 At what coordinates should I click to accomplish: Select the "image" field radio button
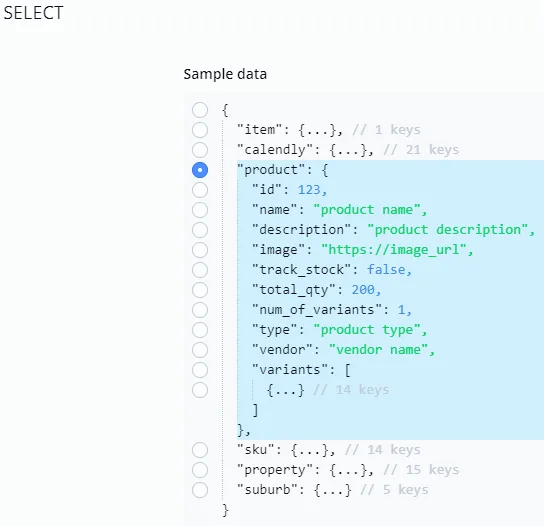pyautogui.click(x=200, y=250)
